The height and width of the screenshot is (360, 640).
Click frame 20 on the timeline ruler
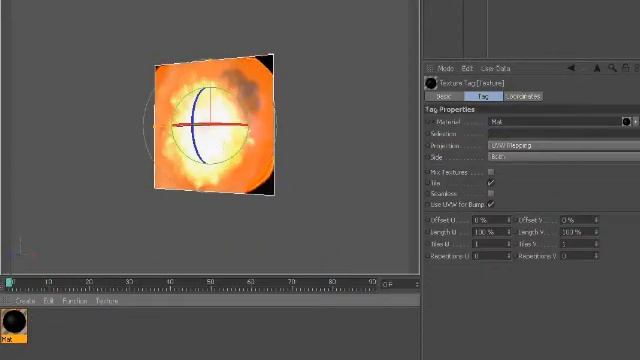89,282
